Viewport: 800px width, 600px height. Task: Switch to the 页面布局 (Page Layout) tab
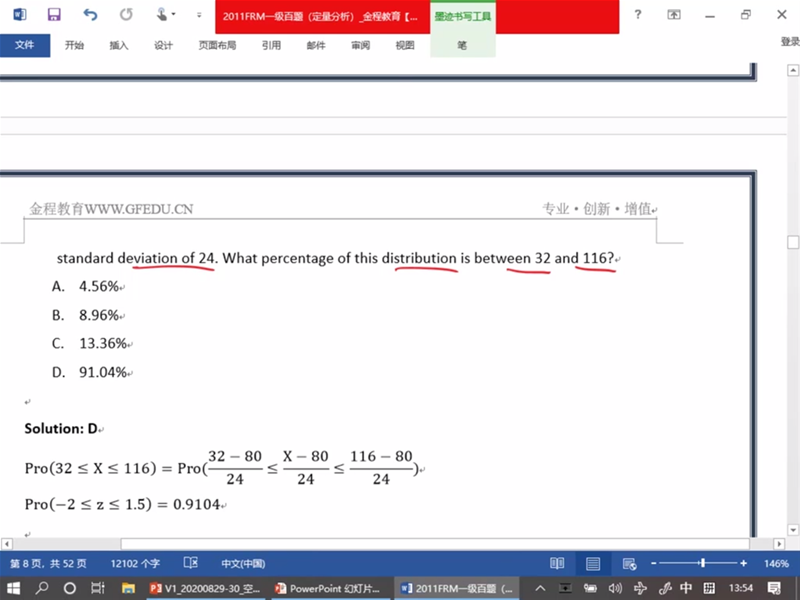click(x=217, y=45)
